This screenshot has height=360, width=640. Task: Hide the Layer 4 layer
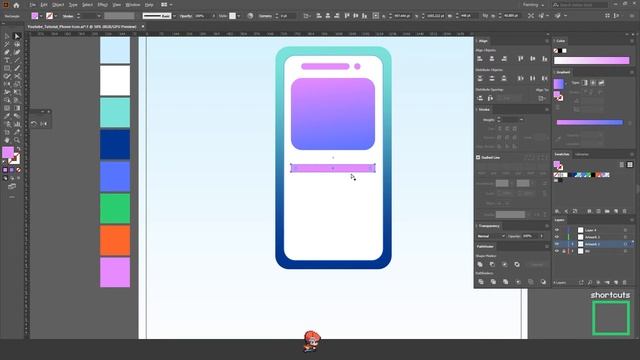click(x=557, y=230)
